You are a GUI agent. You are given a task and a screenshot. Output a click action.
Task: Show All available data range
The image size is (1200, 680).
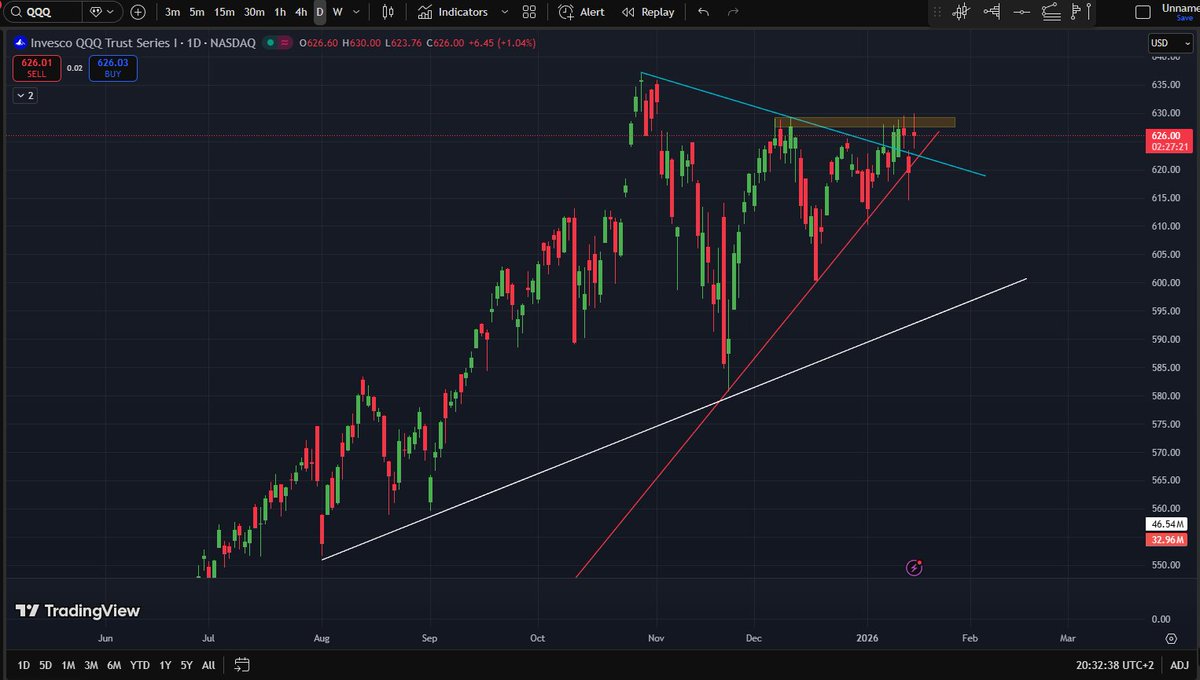(x=208, y=665)
